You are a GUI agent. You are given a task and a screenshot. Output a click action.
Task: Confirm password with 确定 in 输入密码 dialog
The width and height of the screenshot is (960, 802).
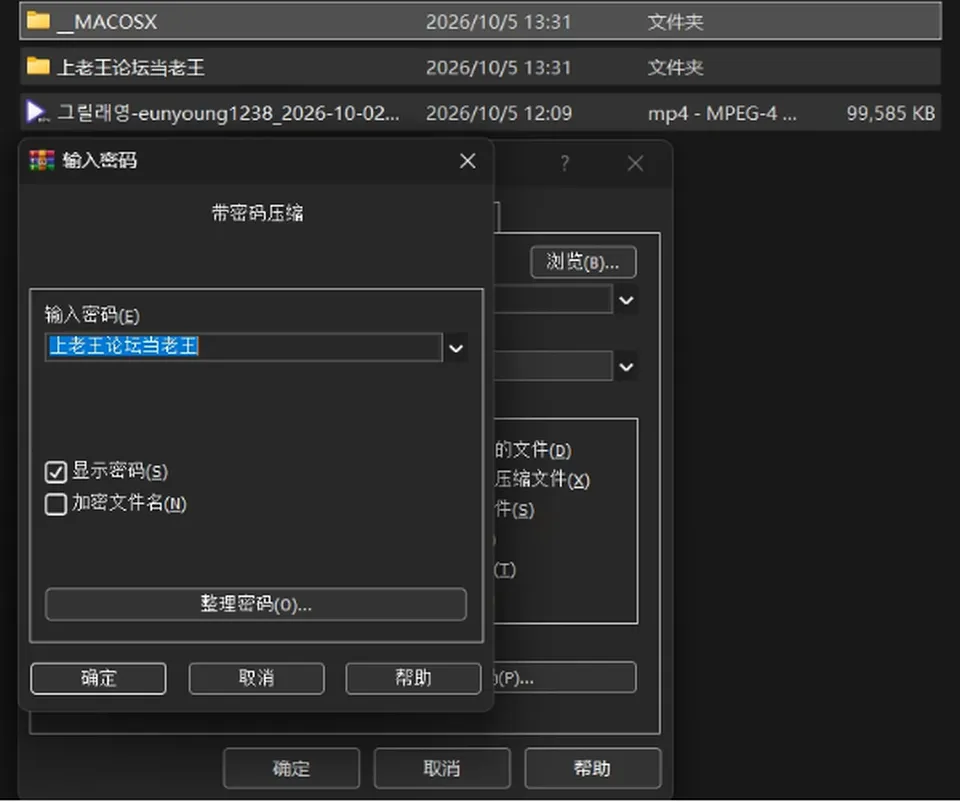point(98,678)
